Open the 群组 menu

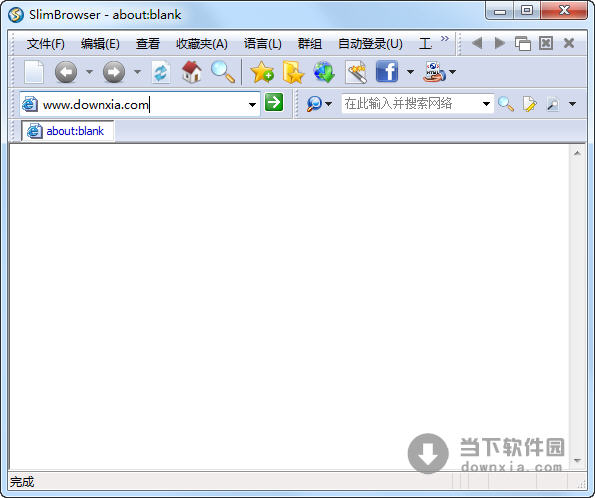pos(310,44)
